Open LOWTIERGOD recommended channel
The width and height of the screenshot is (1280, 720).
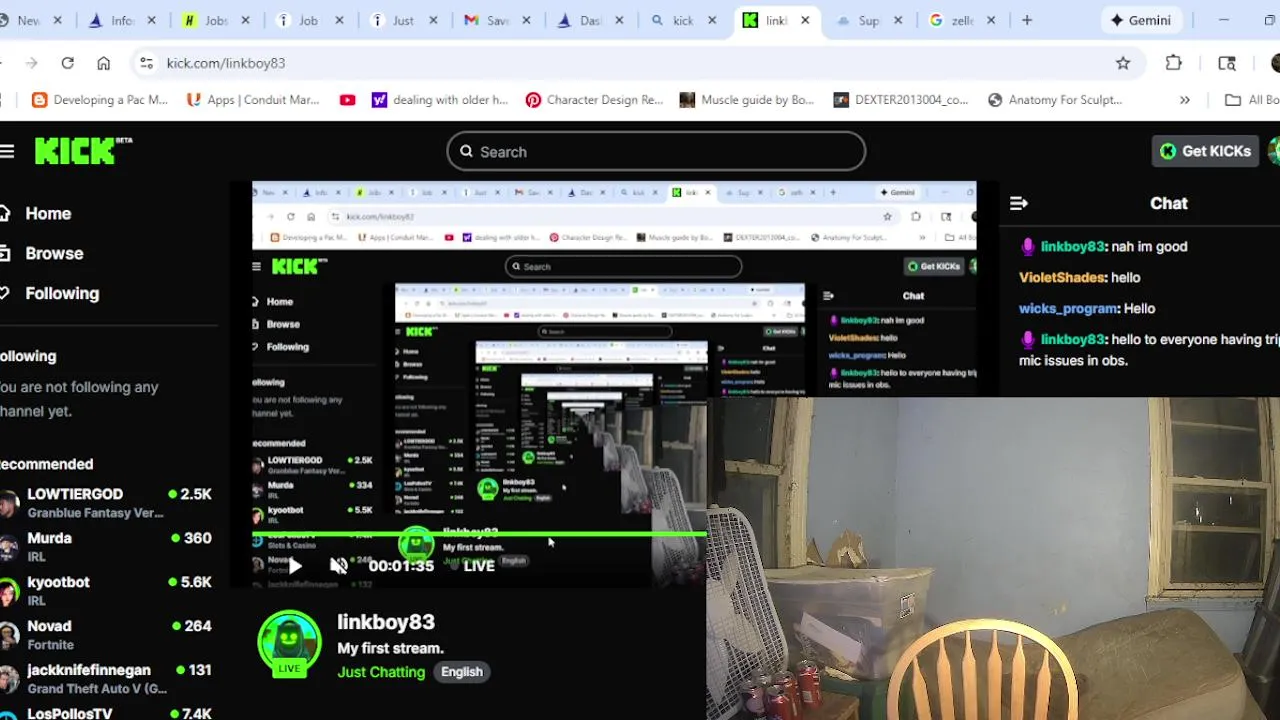click(x=106, y=503)
